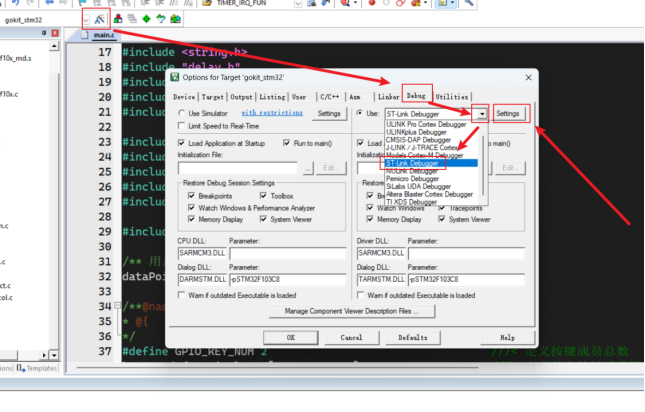Open Options for Target magic wand icon

tap(100, 19)
